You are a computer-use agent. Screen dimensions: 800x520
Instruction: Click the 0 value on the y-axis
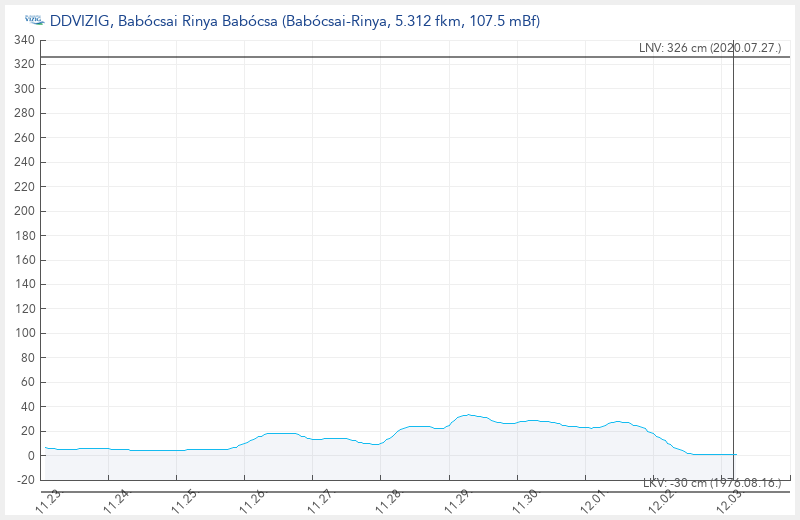pyautogui.click(x=32, y=455)
